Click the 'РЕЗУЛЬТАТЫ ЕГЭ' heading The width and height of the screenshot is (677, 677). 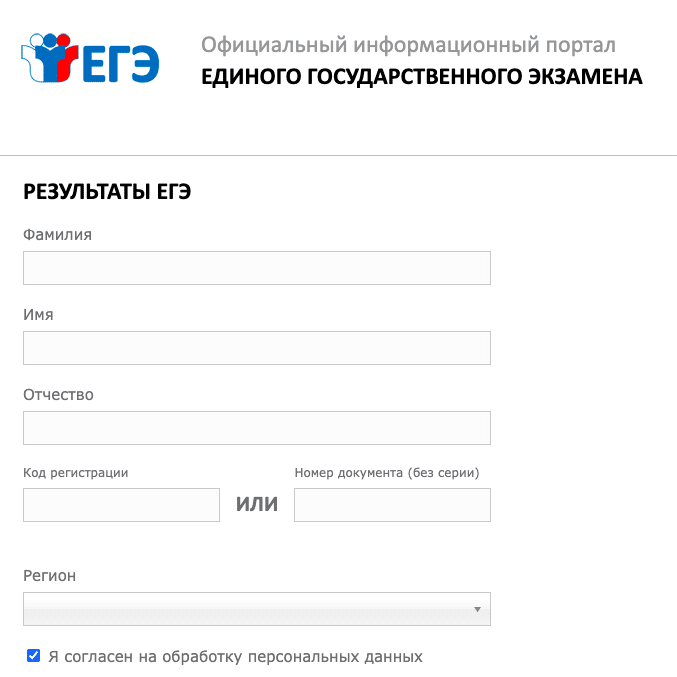coord(107,192)
